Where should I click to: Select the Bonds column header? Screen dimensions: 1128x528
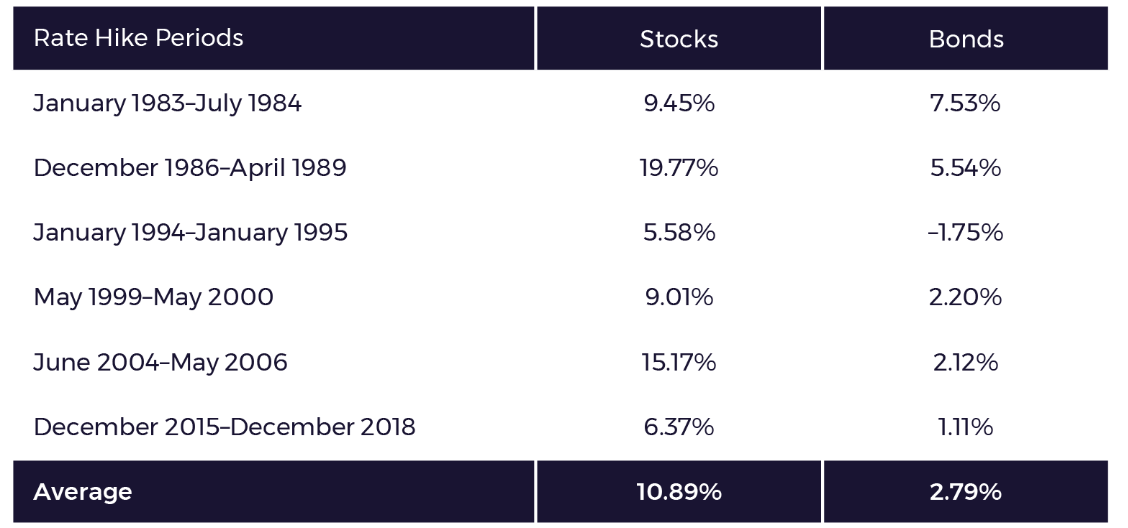[x=965, y=39]
